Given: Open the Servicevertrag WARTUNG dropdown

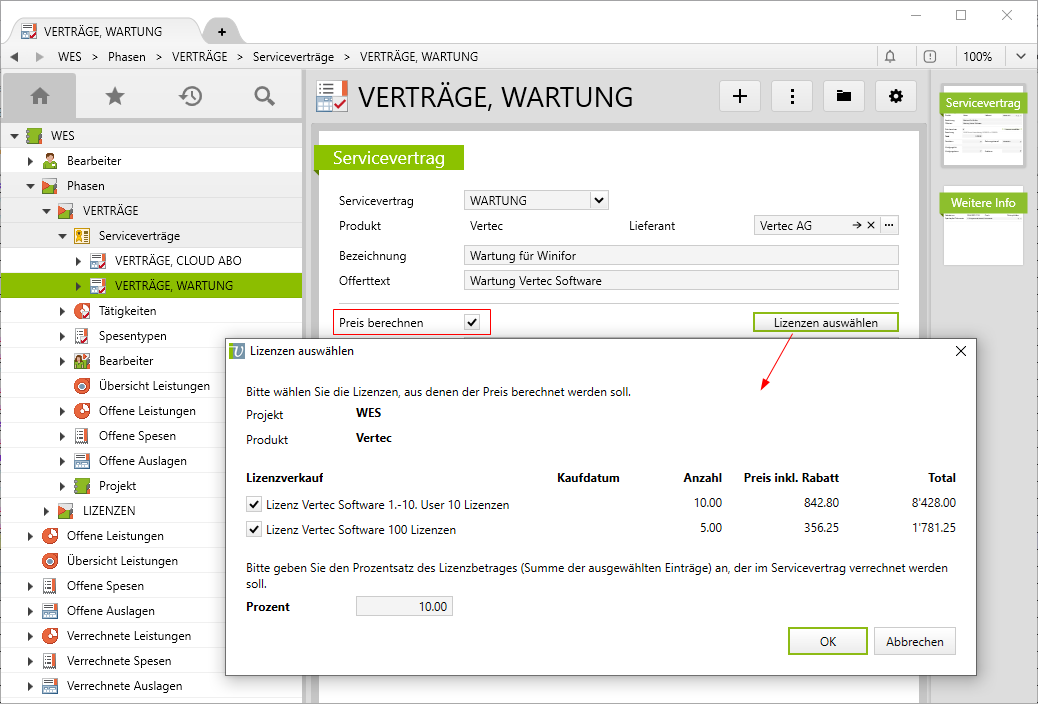Looking at the screenshot, I should 598,200.
